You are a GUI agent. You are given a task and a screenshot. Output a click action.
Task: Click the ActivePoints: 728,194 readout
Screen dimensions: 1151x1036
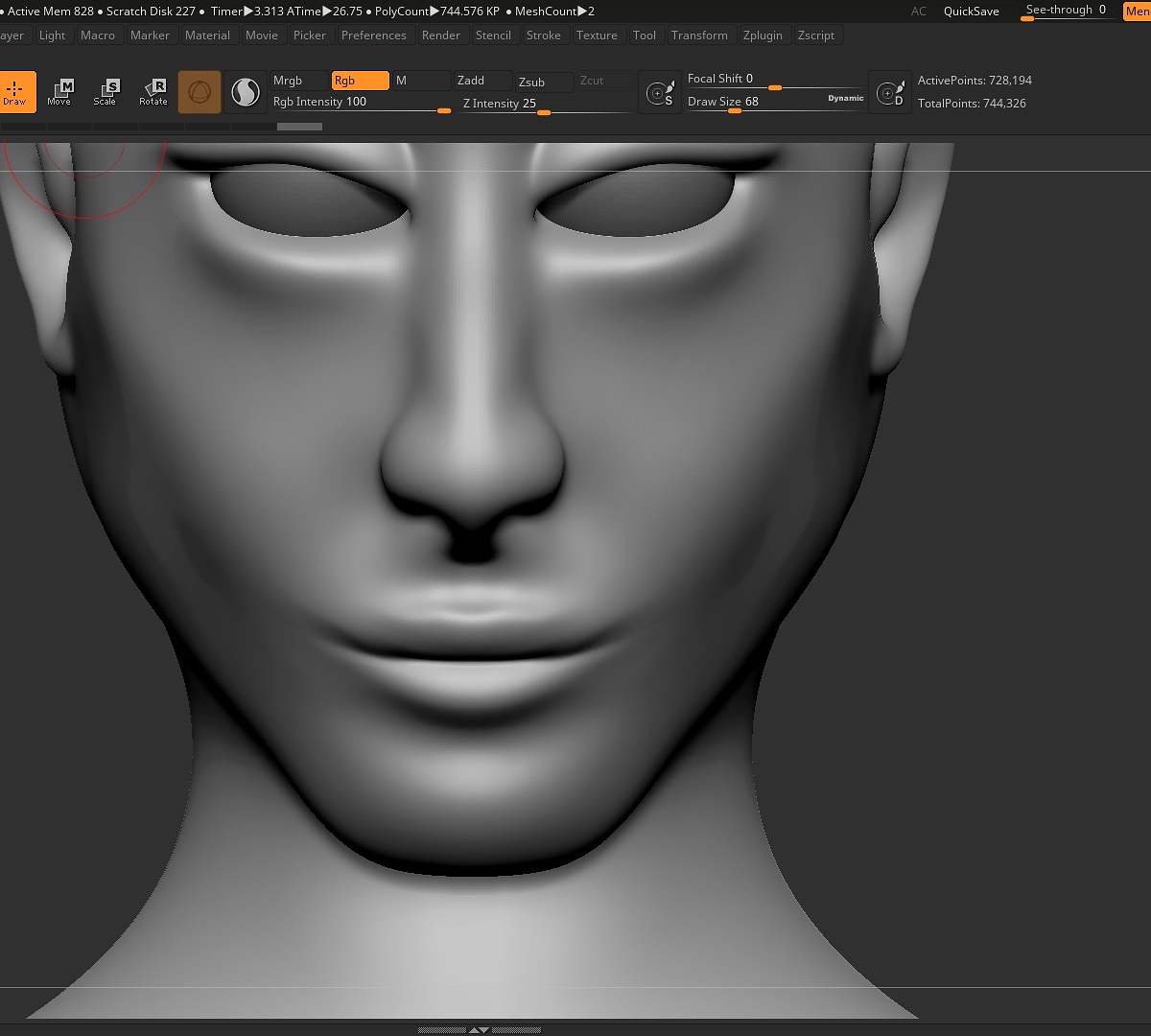point(975,81)
